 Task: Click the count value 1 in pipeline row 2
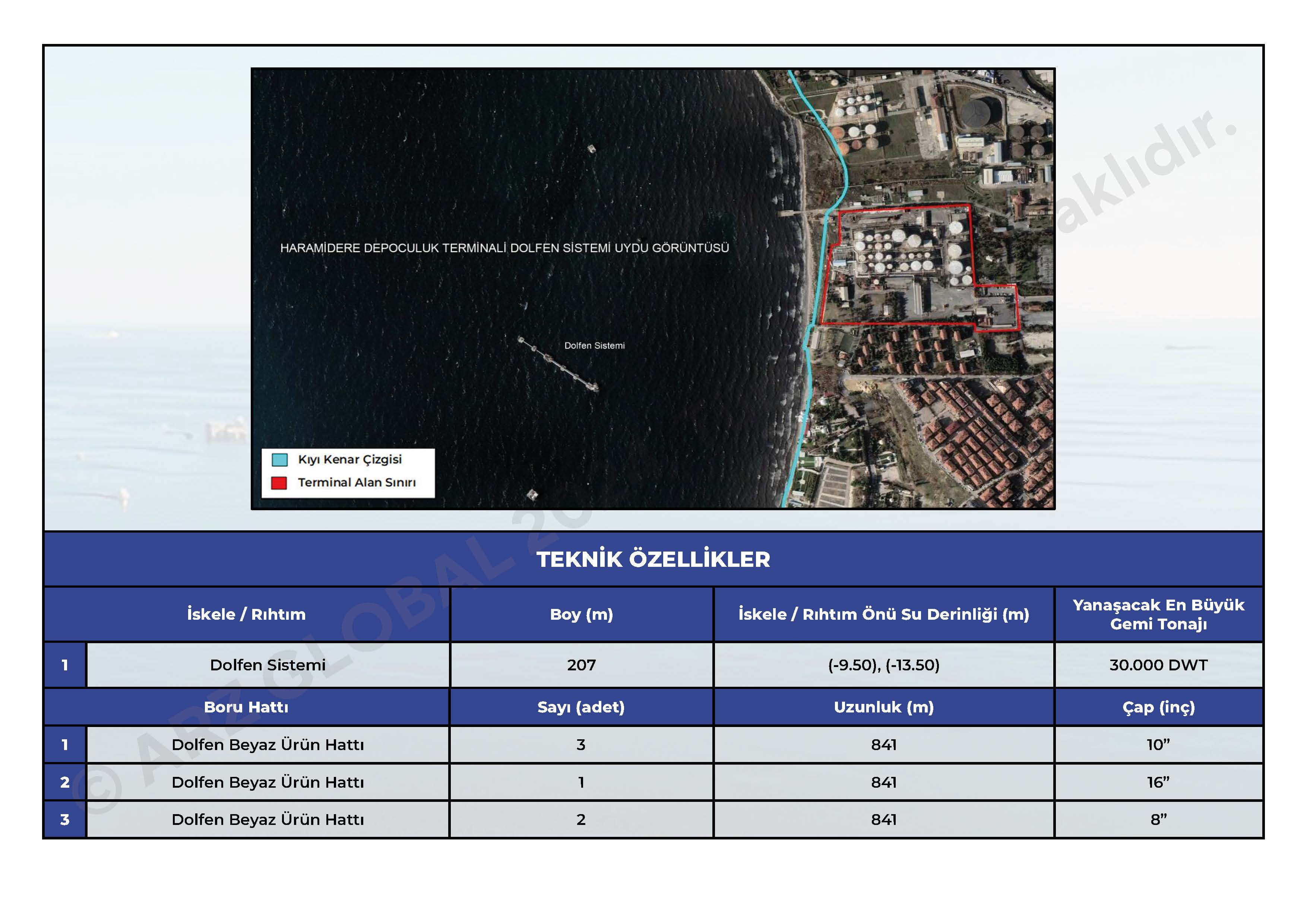point(581,782)
